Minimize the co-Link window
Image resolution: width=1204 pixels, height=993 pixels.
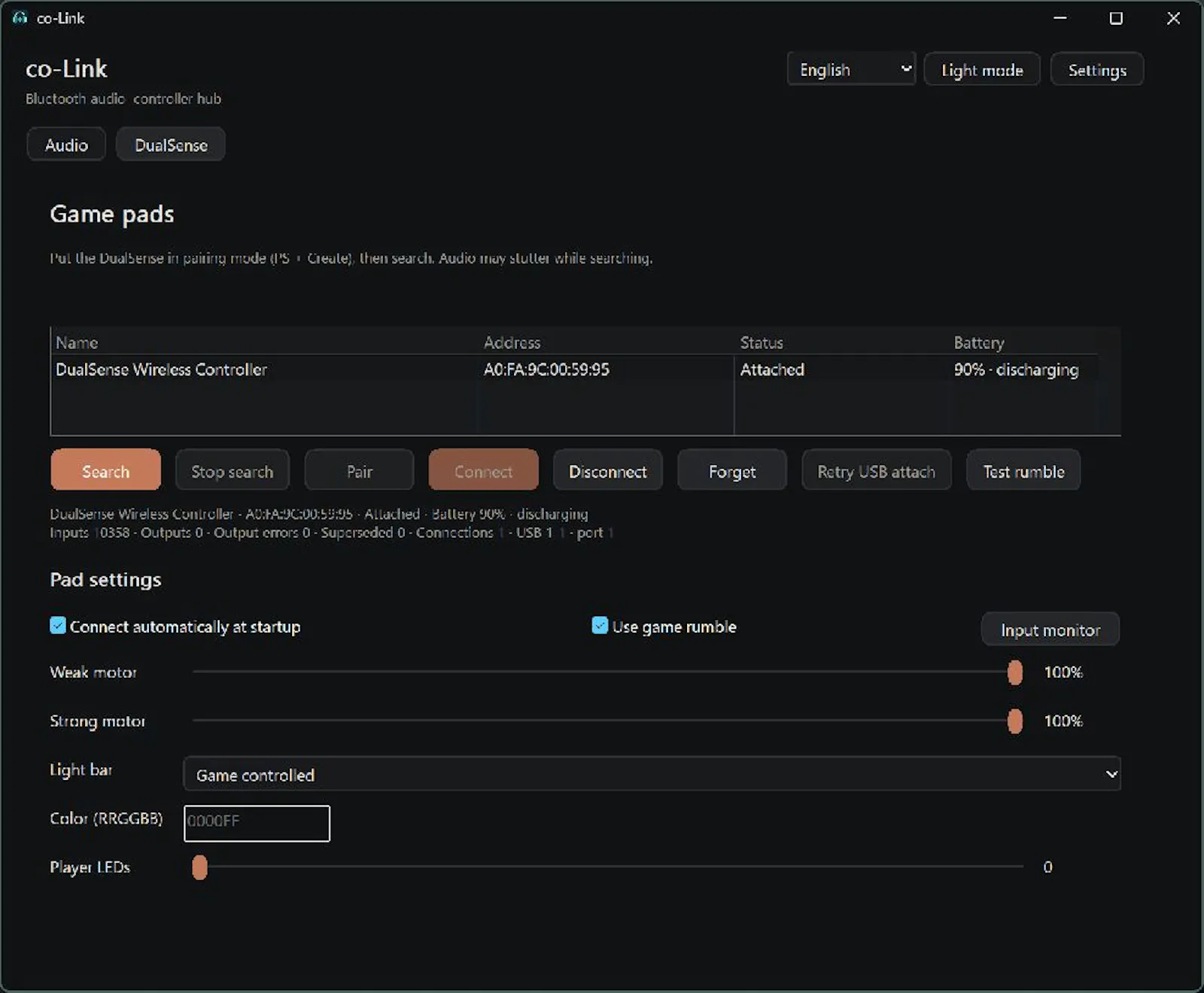[x=1060, y=18]
